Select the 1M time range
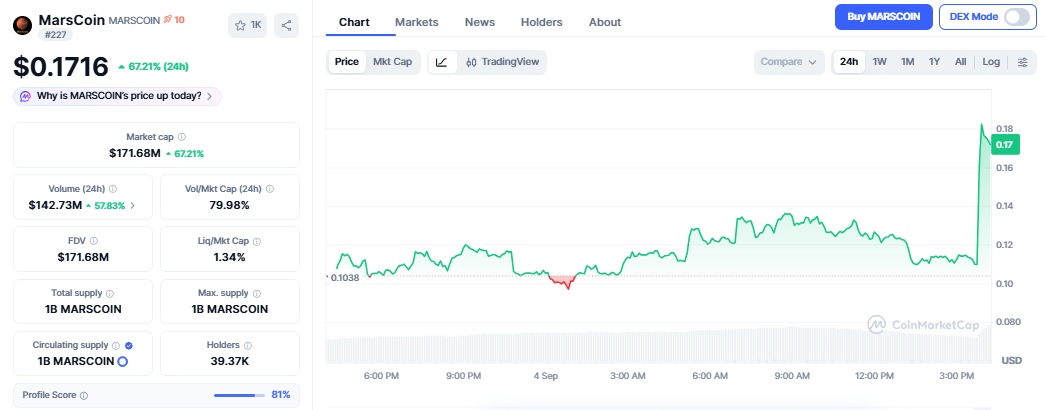Screen dimensions: 1045x410 (908, 62)
